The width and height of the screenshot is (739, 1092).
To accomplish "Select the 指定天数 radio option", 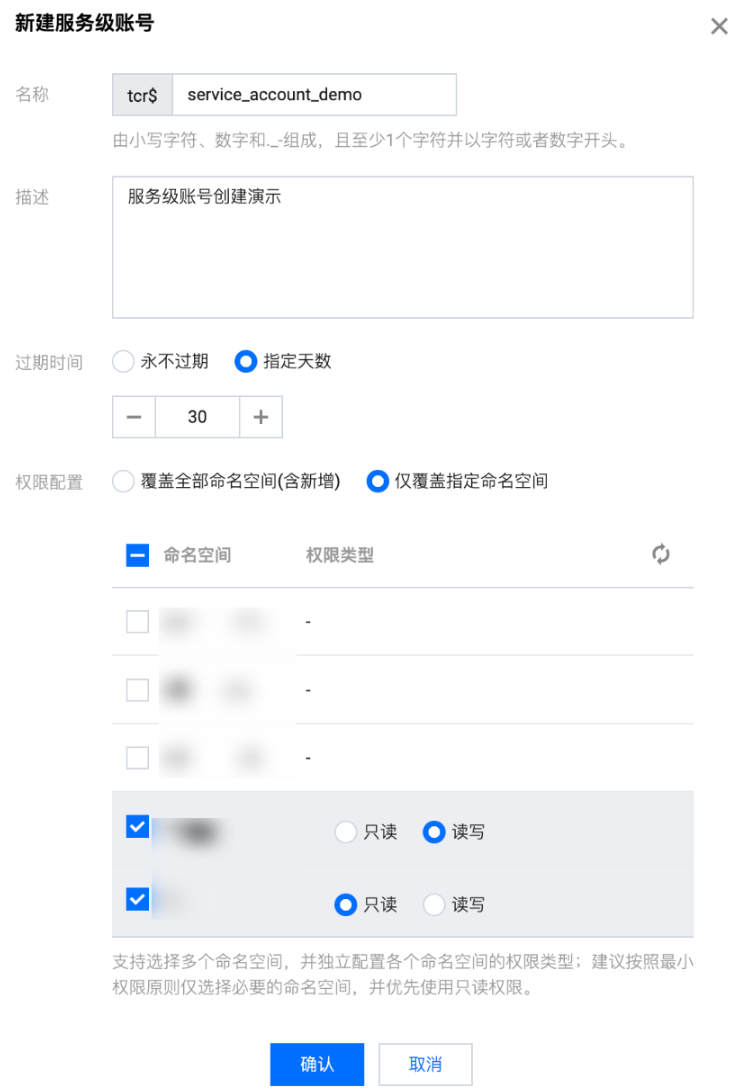I will tap(245, 362).
